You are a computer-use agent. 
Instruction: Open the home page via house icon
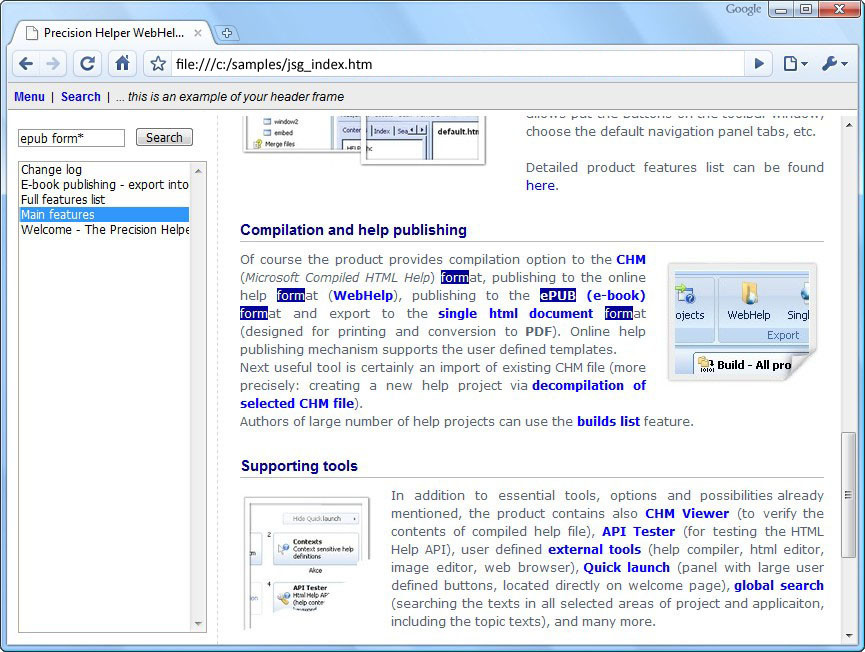(122, 64)
